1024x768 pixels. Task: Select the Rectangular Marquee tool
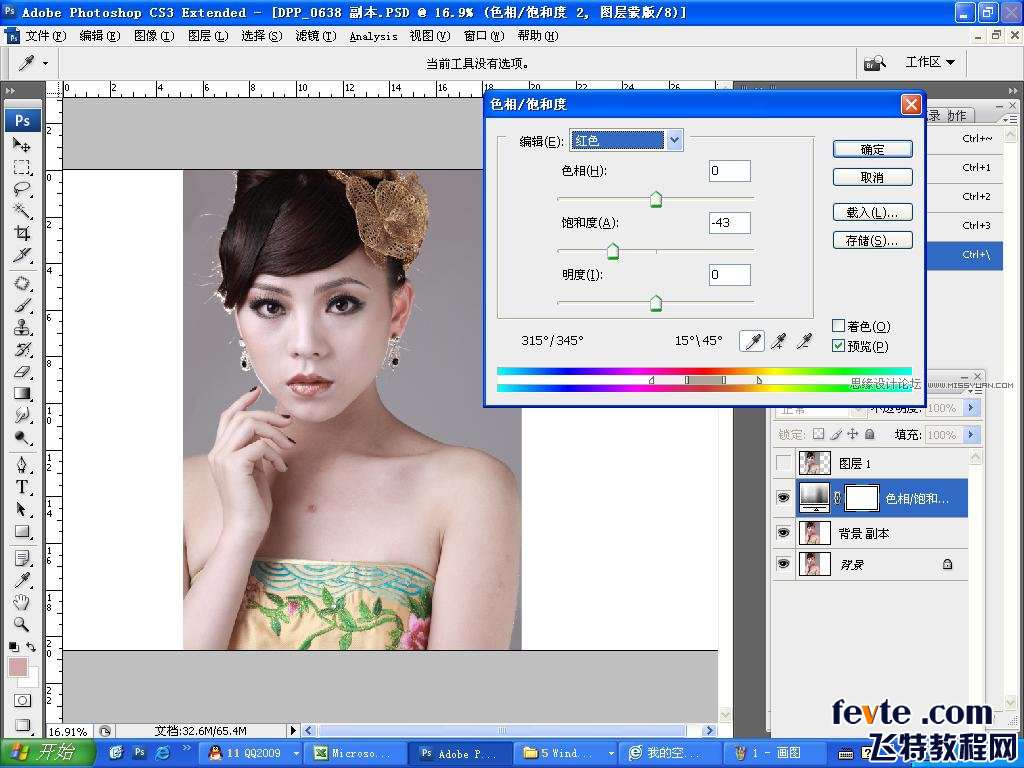click(x=22, y=167)
